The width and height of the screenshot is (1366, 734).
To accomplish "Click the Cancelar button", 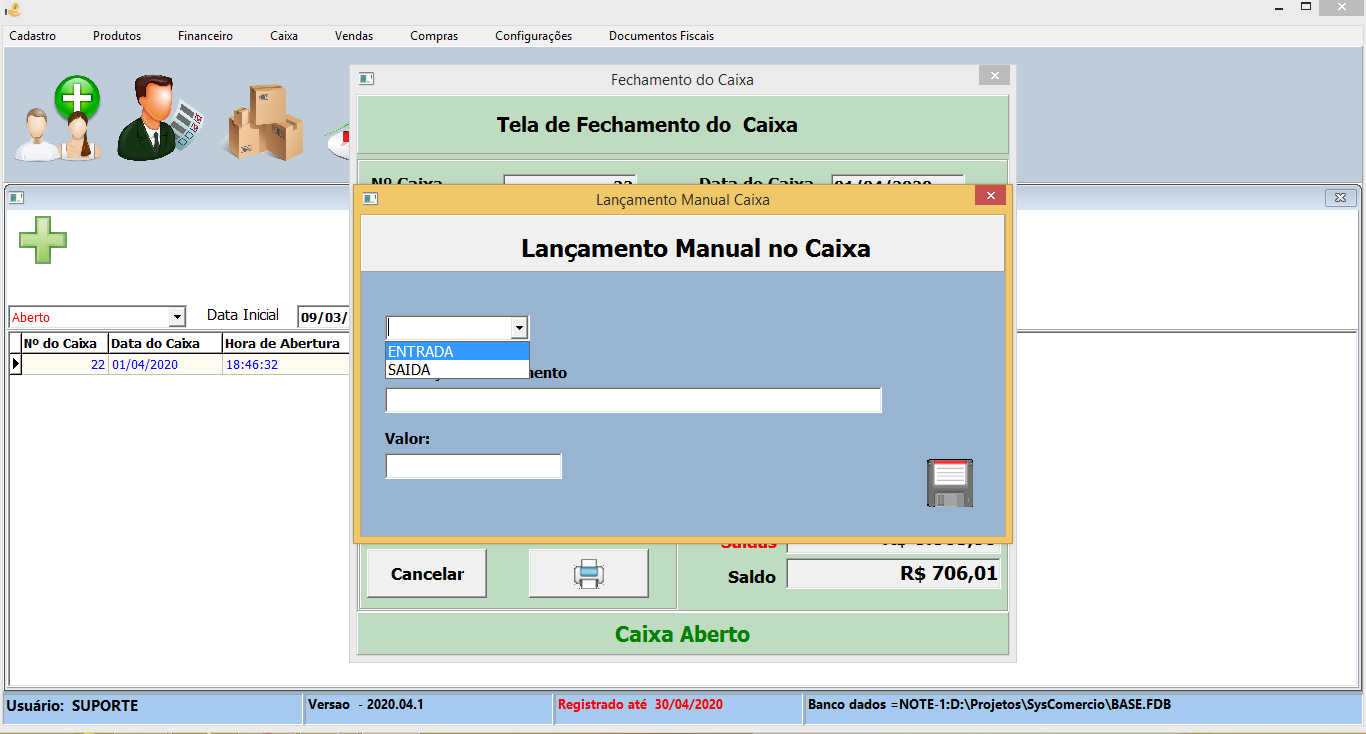I will (426, 572).
